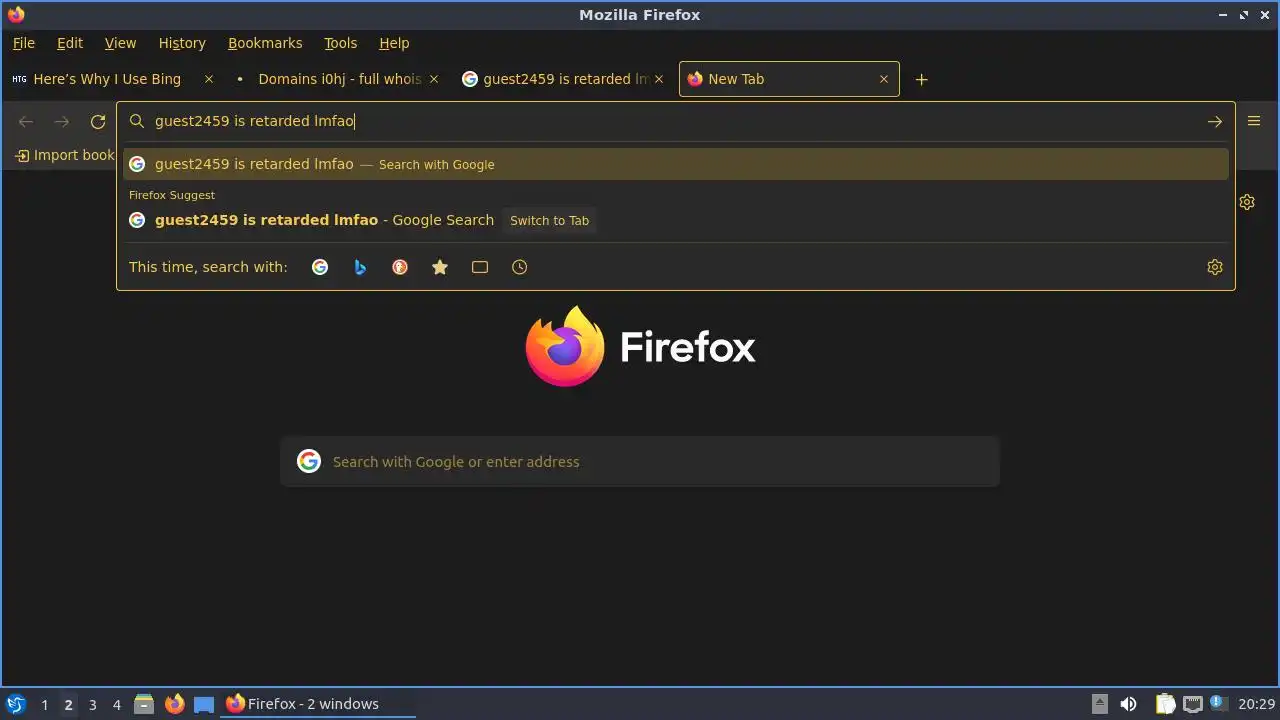
Task: Search this time with Google icon
Action: [320, 267]
